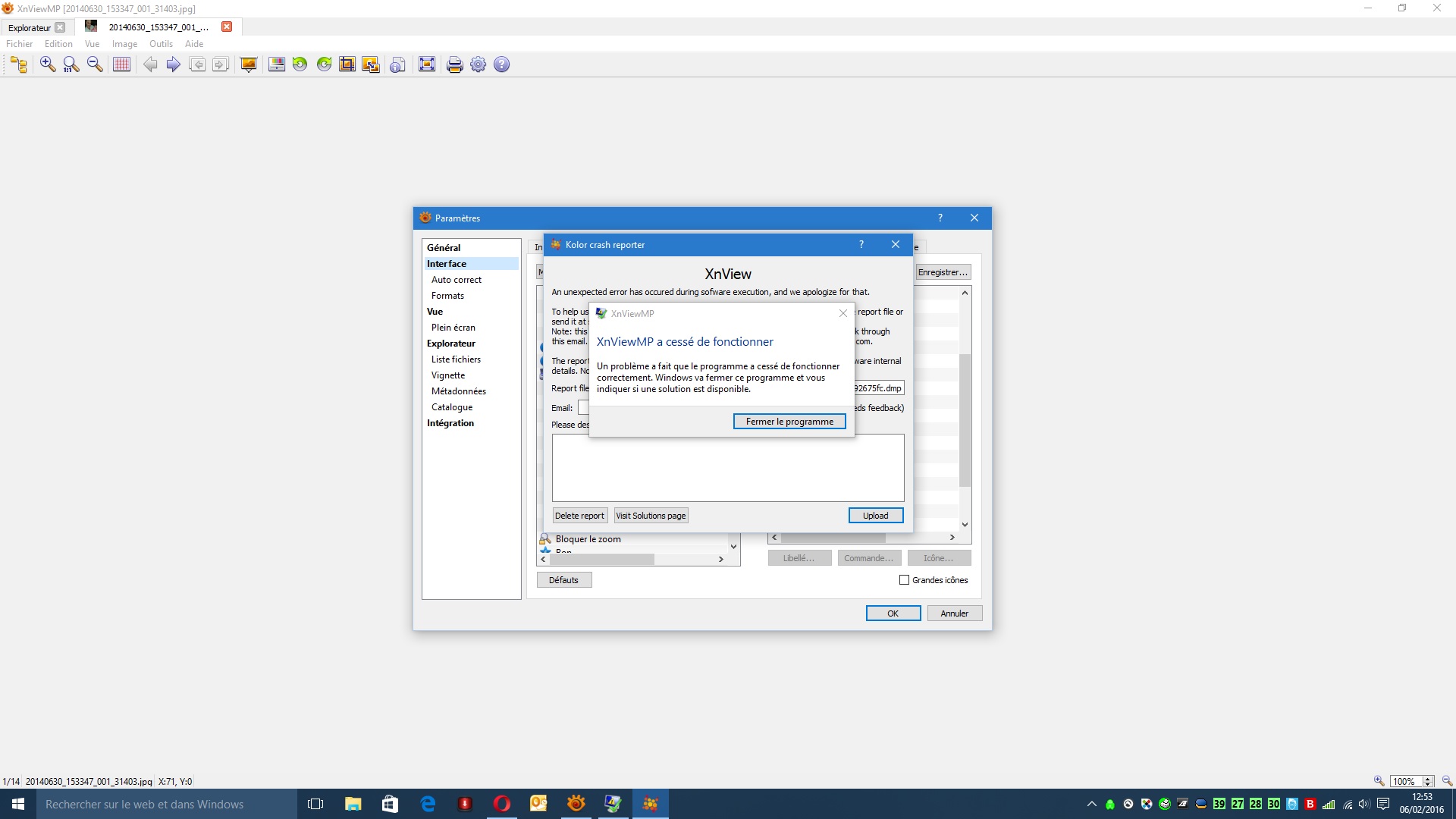Open Edge browser from taskbar

(x=428, y=804)
